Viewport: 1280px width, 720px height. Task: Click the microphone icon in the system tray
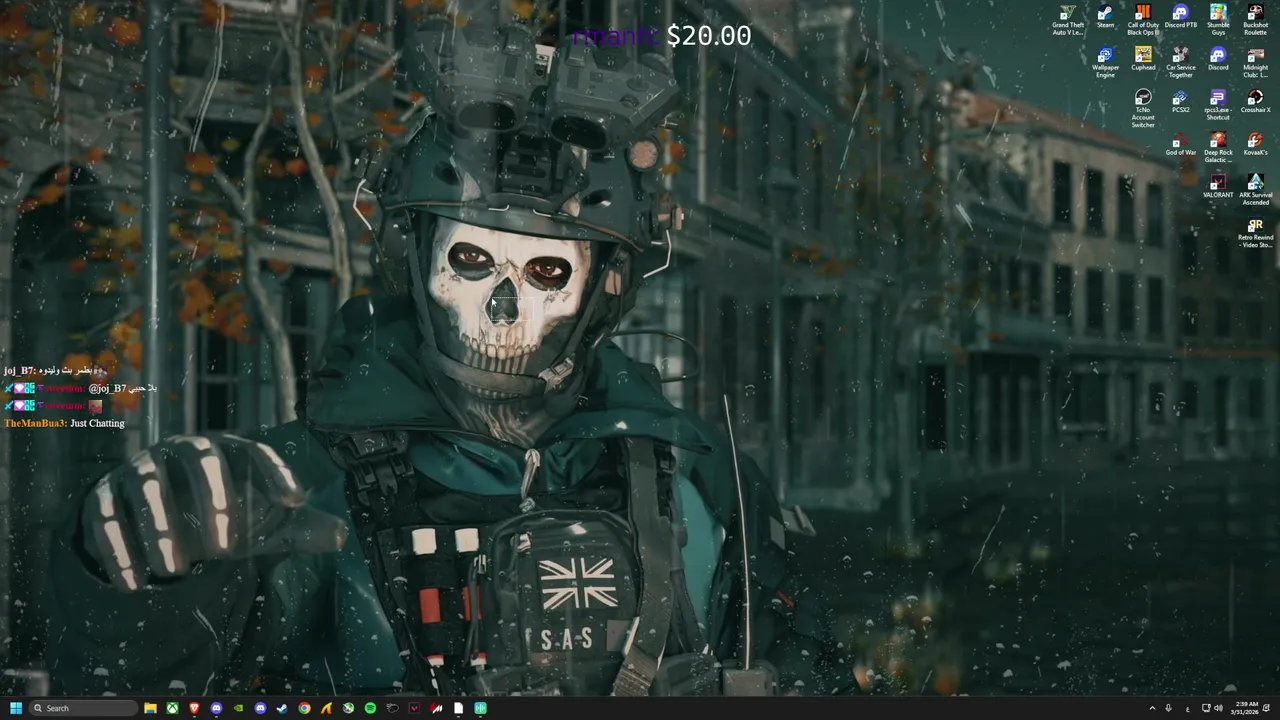(1168, 708)
